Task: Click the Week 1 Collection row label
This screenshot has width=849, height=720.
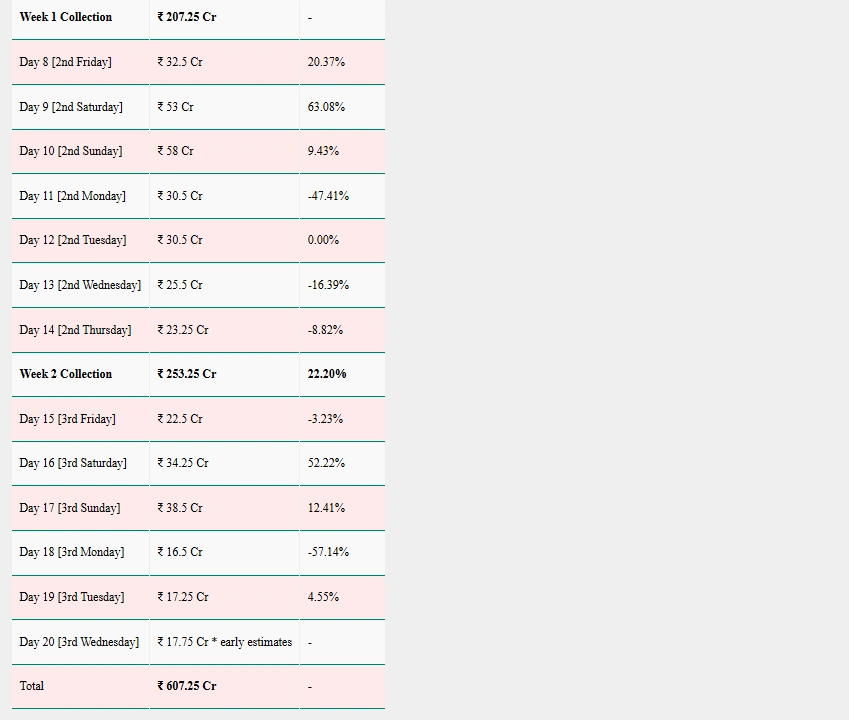Action: (66, 17)
